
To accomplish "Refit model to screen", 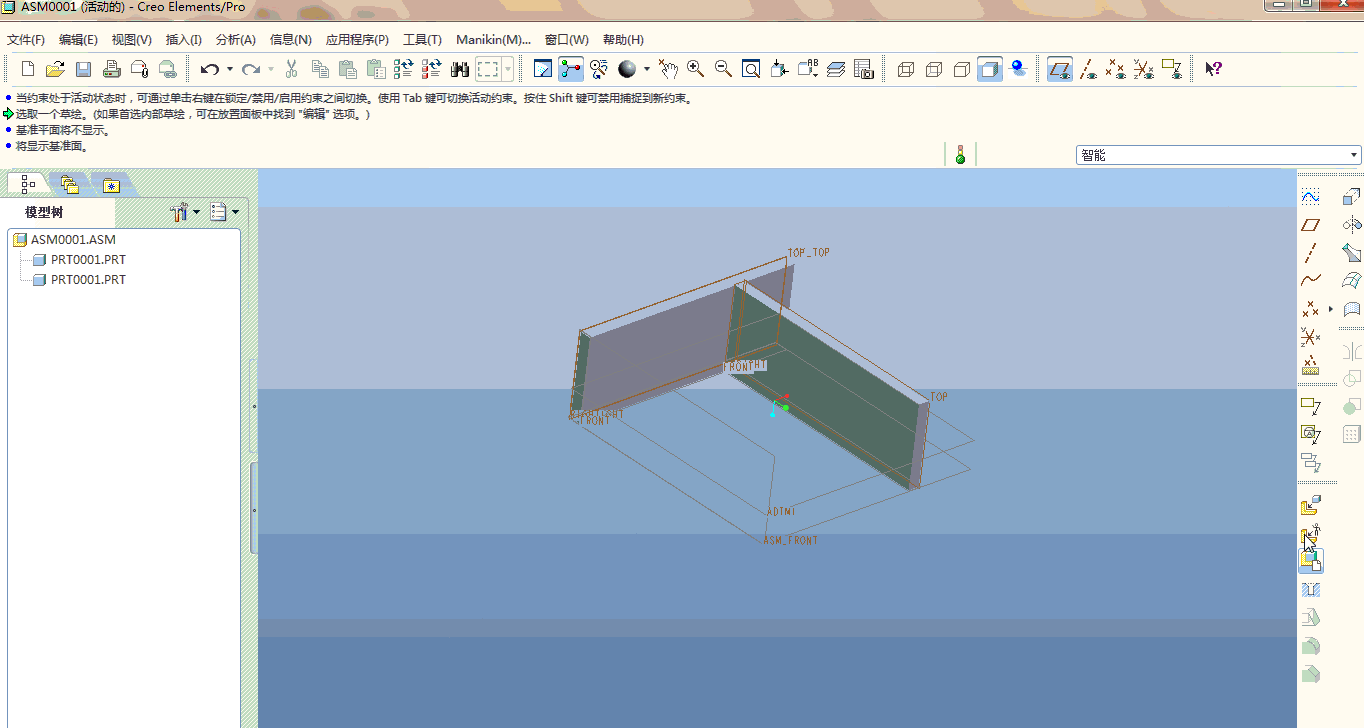I will tap(751, 69).
